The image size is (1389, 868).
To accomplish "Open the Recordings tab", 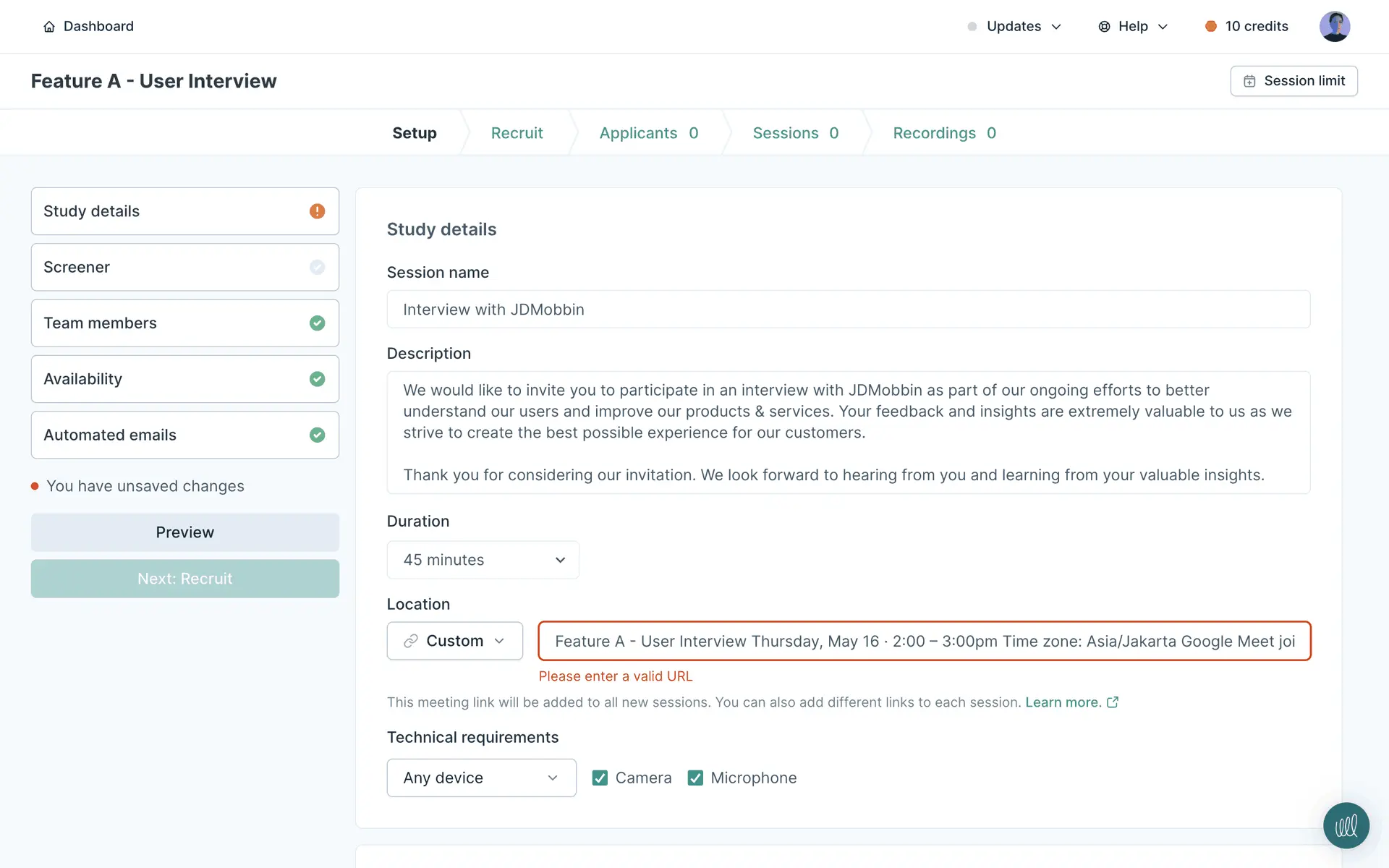I will click(943, 133).
